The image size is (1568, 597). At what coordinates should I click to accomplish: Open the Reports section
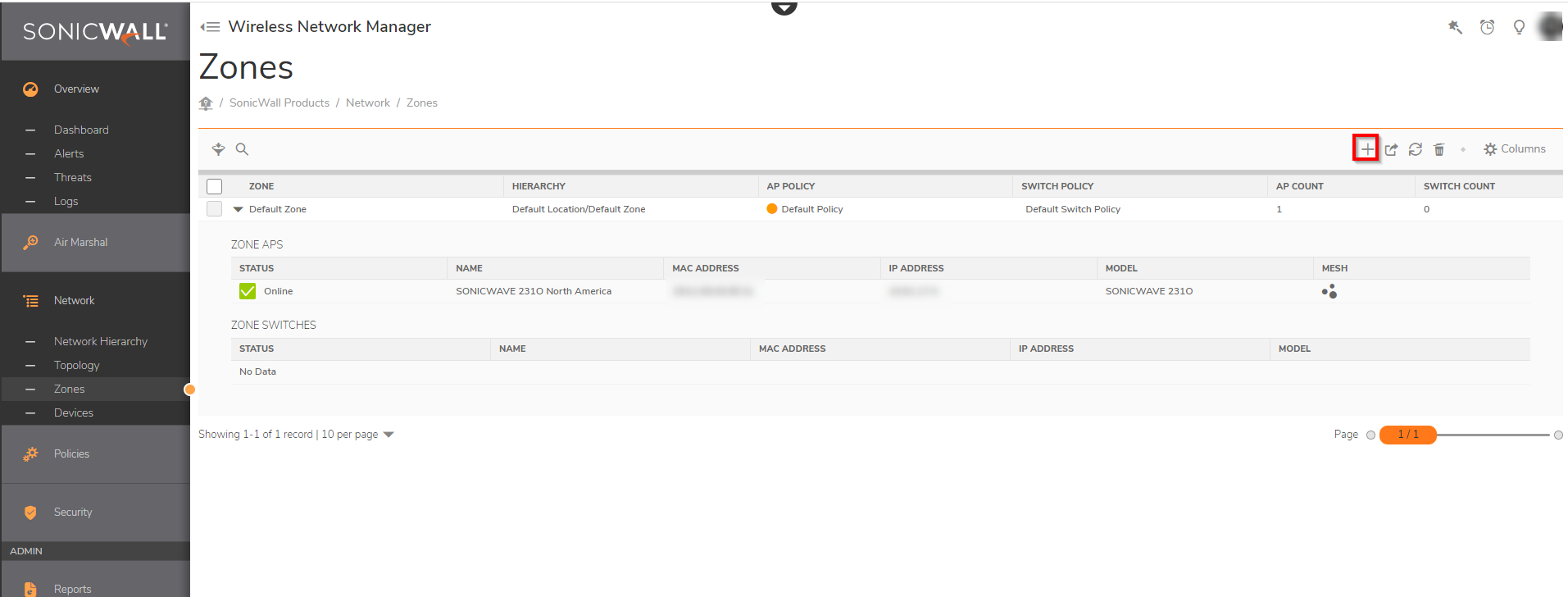point(72,589)
